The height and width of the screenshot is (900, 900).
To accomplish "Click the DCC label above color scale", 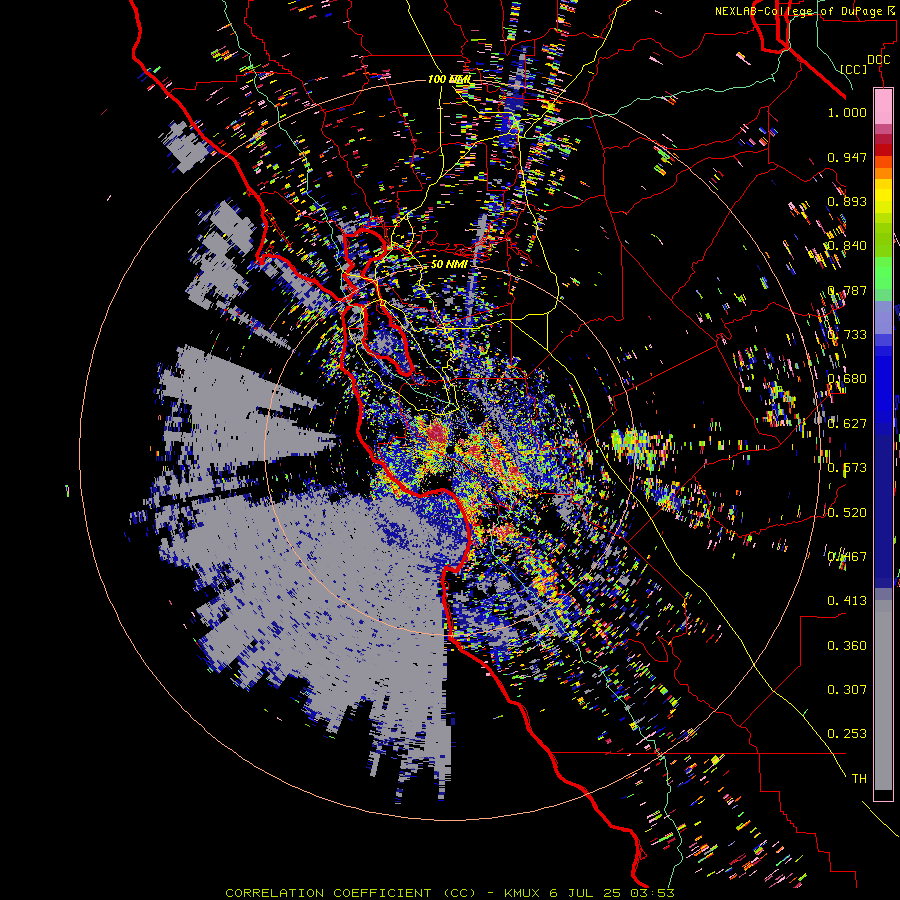I will (878, 60).
